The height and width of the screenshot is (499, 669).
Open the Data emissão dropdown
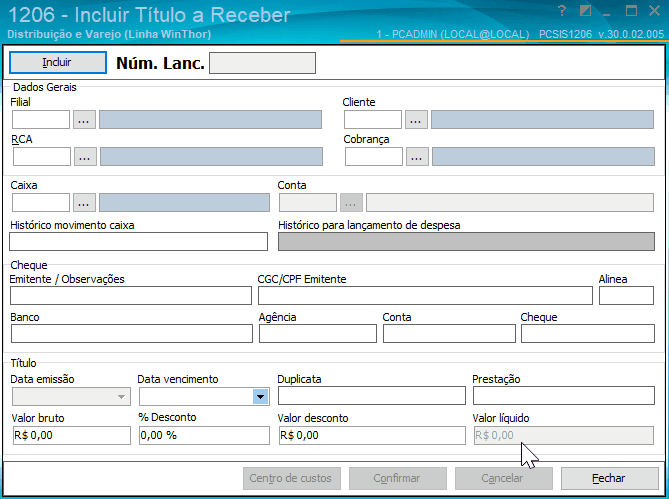[x=122, y=397]
